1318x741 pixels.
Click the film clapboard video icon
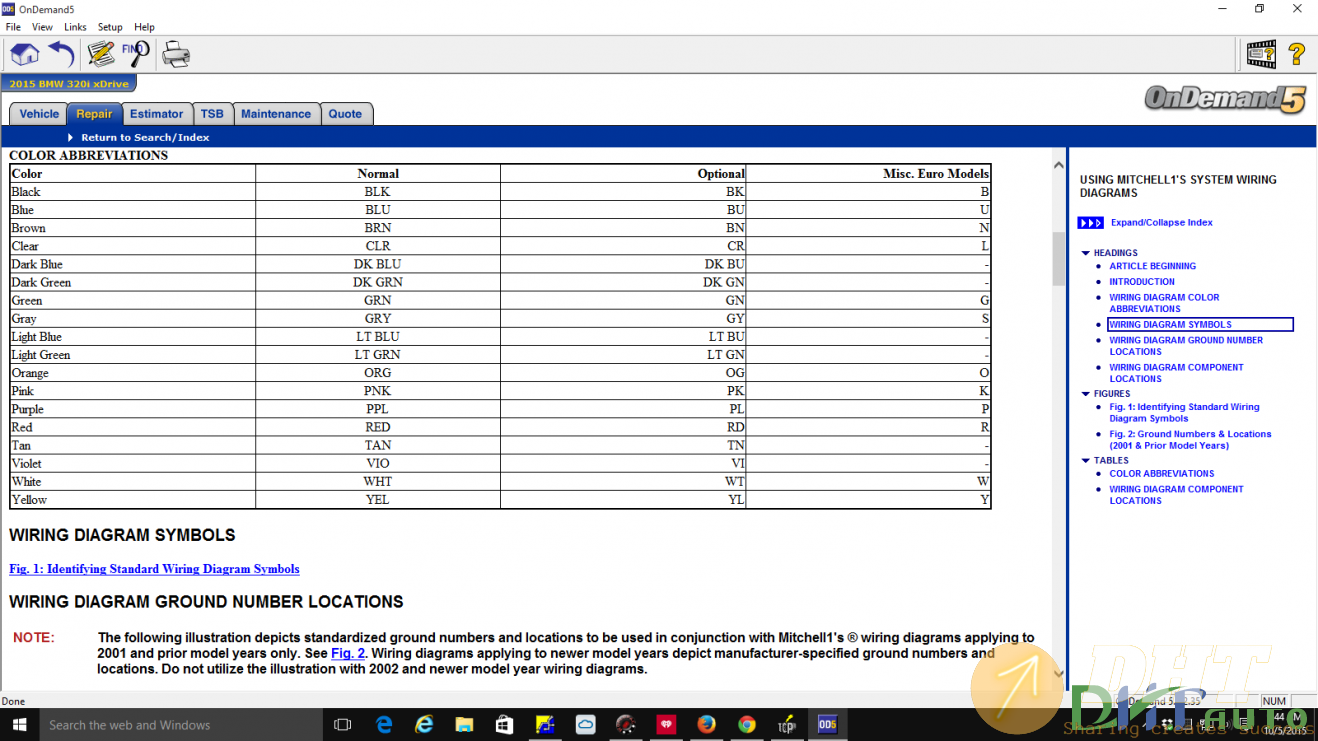(1260, 54)
